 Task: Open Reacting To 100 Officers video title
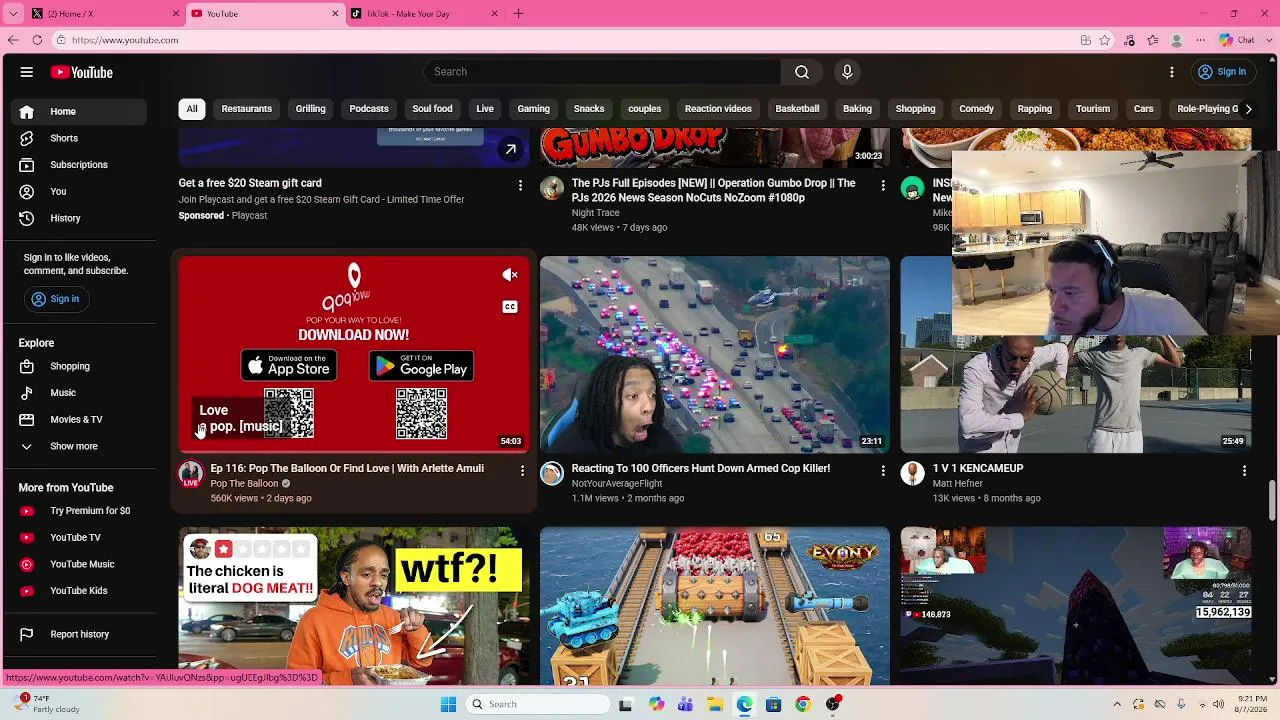[701, 468]
